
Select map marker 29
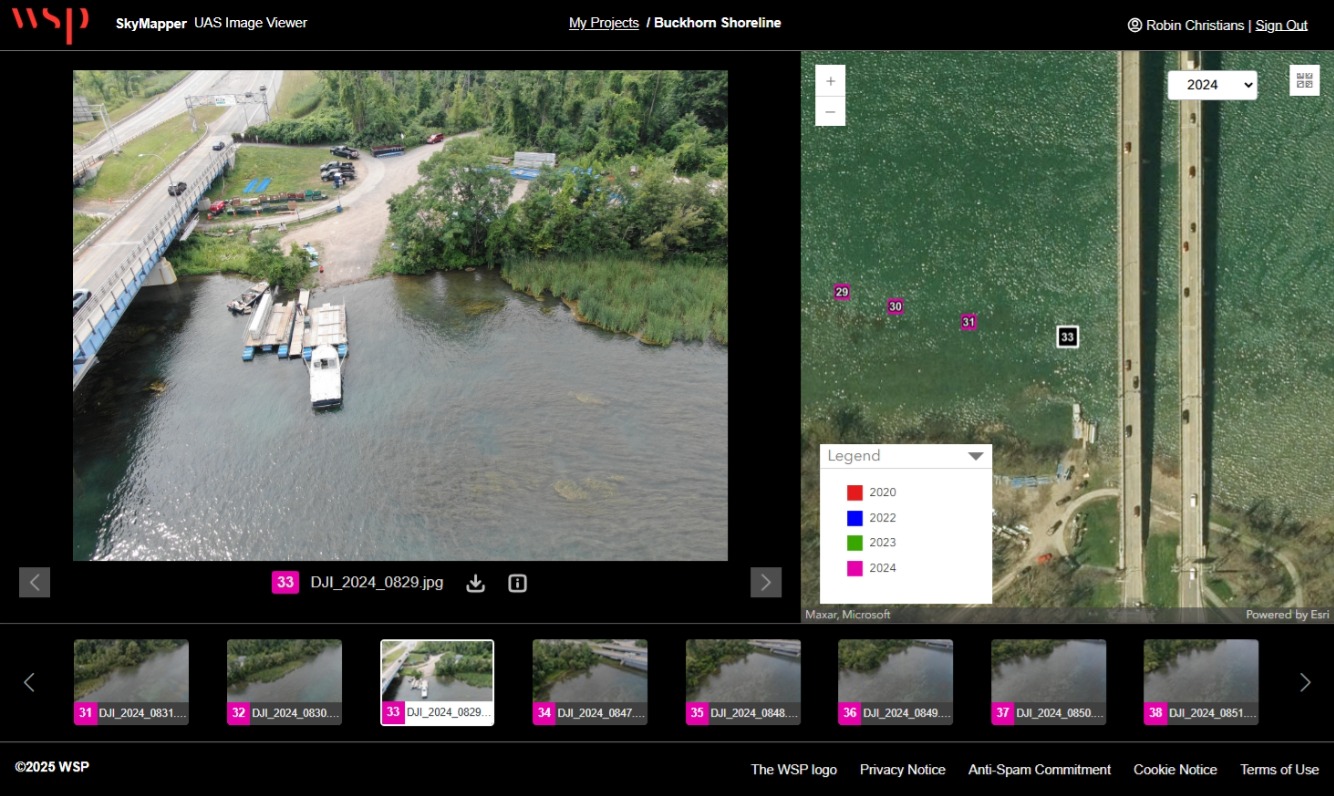pyautogui.click(x=842, y=292)
